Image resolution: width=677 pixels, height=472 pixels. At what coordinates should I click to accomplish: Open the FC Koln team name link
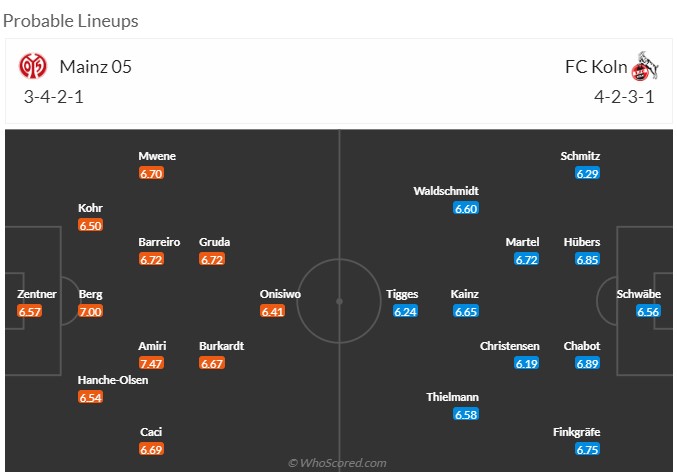click(595, 67)
